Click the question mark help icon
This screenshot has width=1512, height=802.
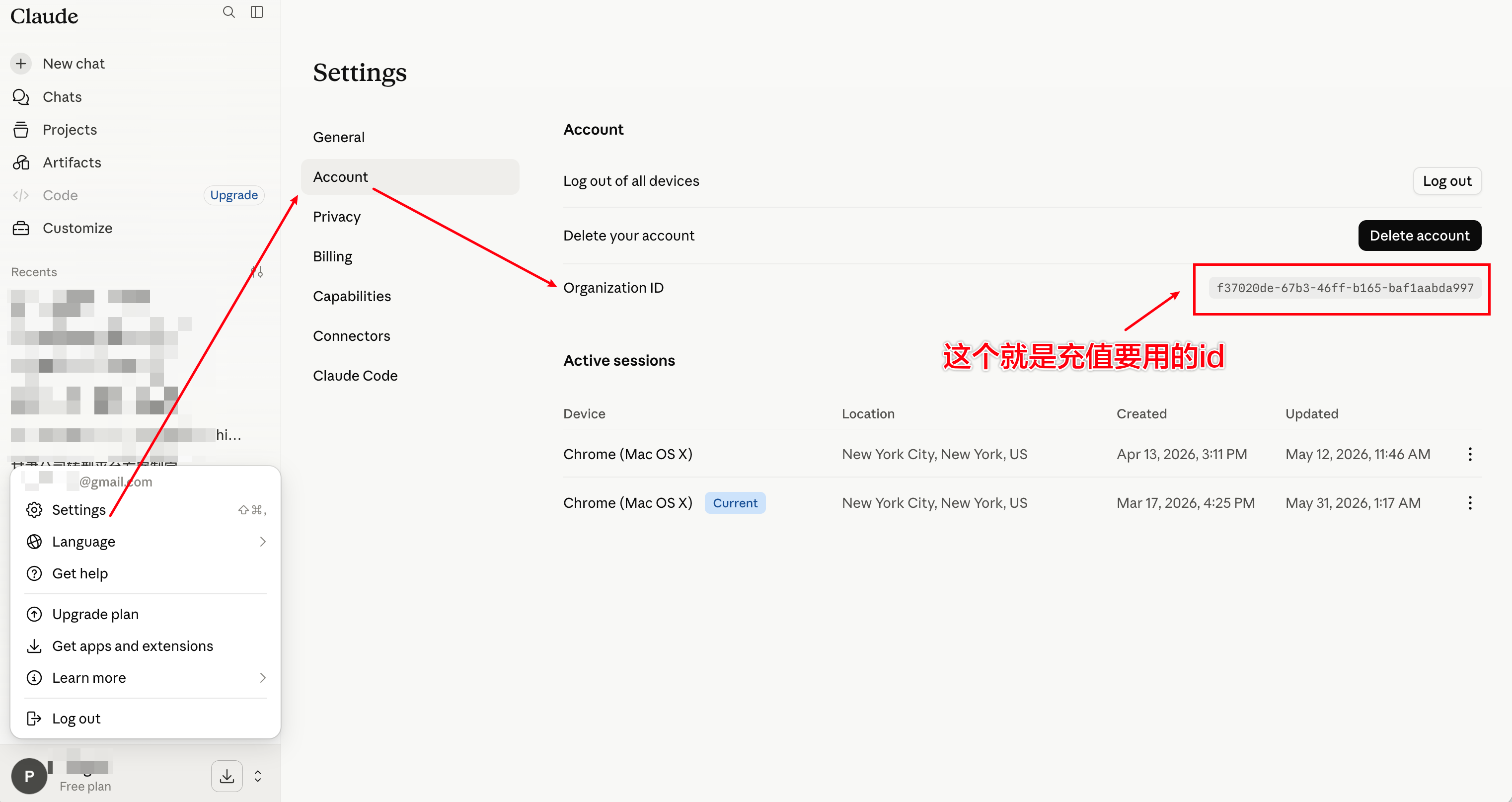tap(35, 573)
